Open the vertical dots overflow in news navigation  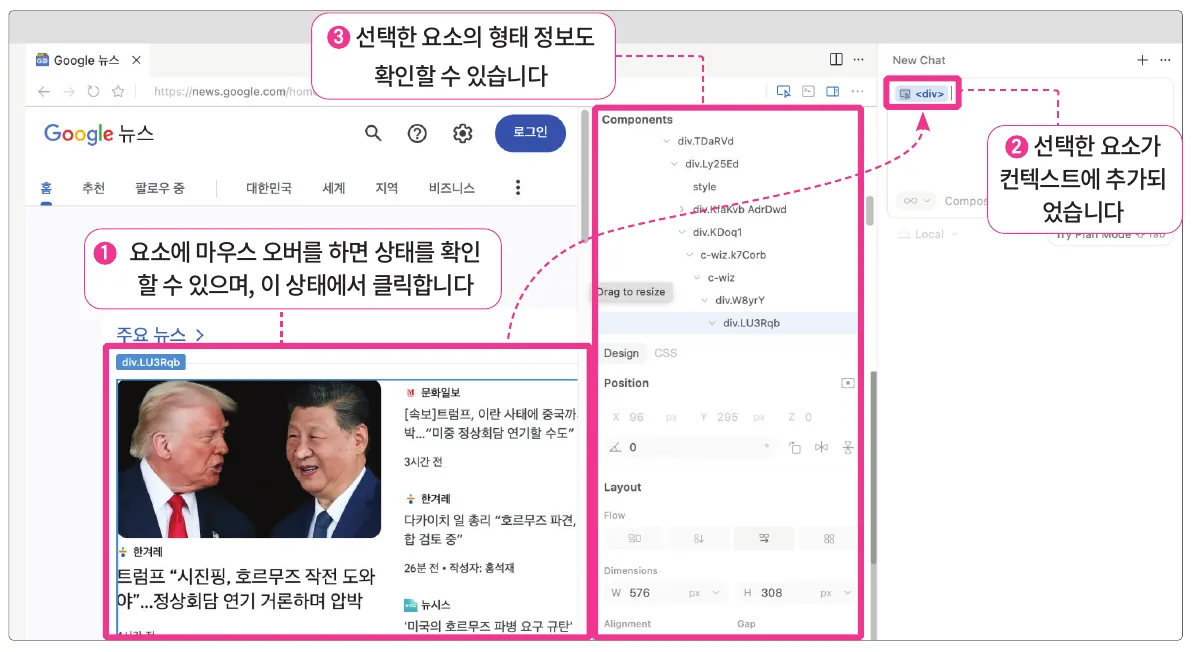(x=518, y=188)
